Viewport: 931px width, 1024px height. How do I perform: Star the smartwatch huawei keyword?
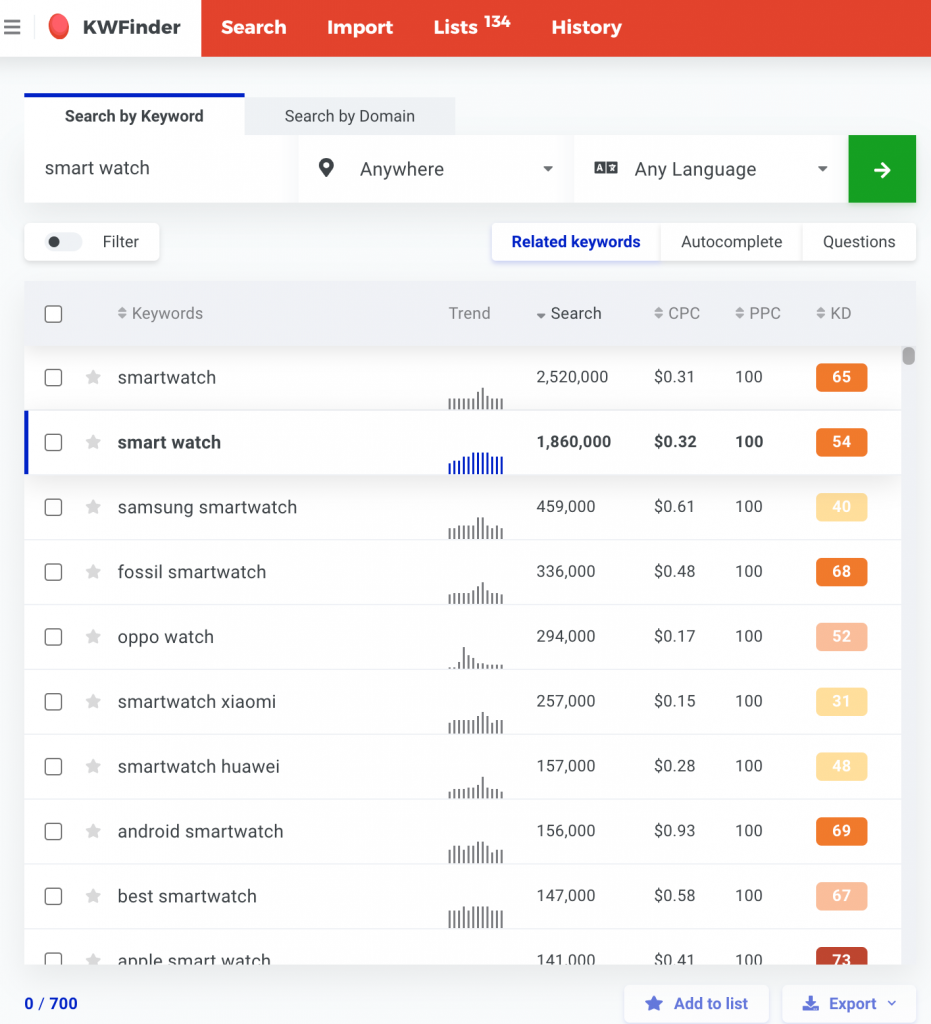(93, 766)
